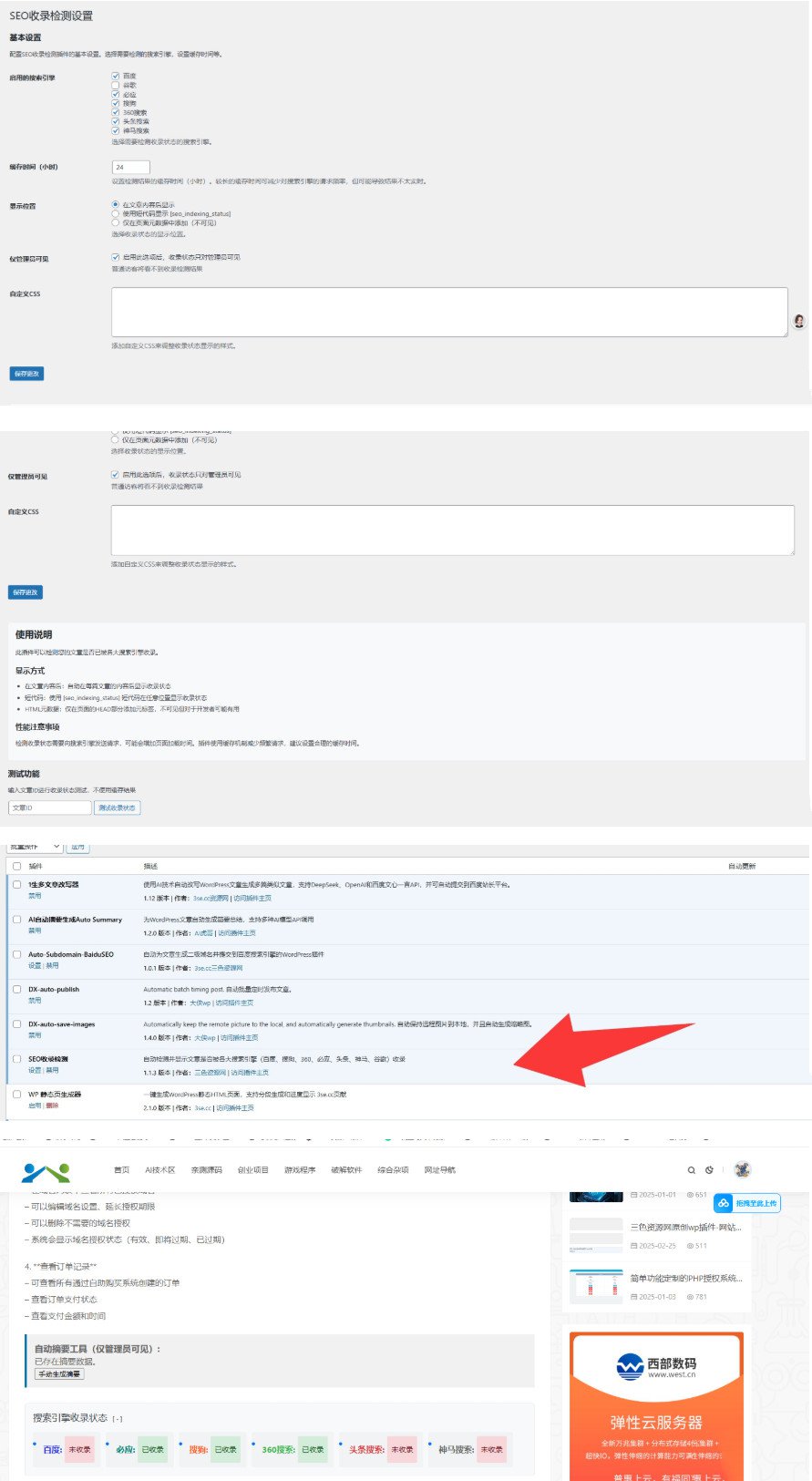Open the 网址导航 navigation menu item

(x=439, y=1170)
